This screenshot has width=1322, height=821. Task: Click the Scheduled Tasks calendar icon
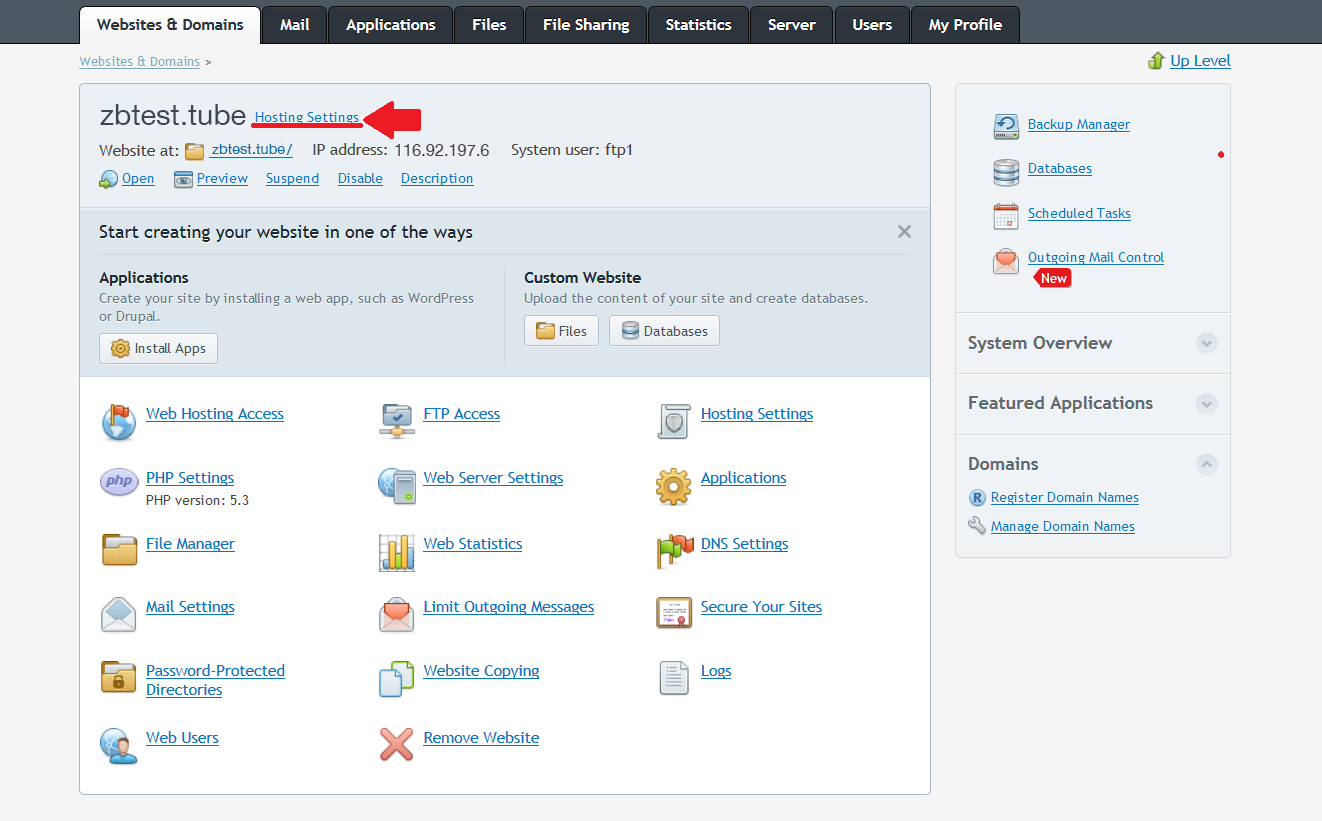[1006, 215]
